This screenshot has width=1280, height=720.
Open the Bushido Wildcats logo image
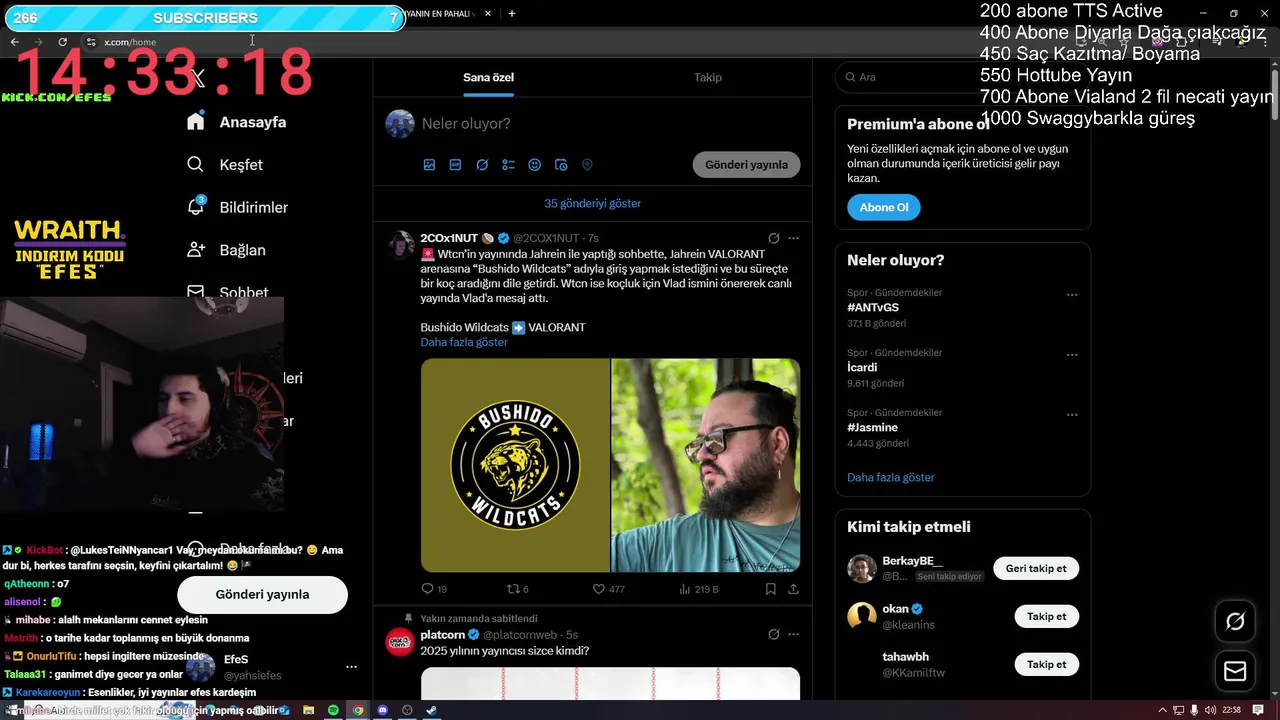[515, 465]
